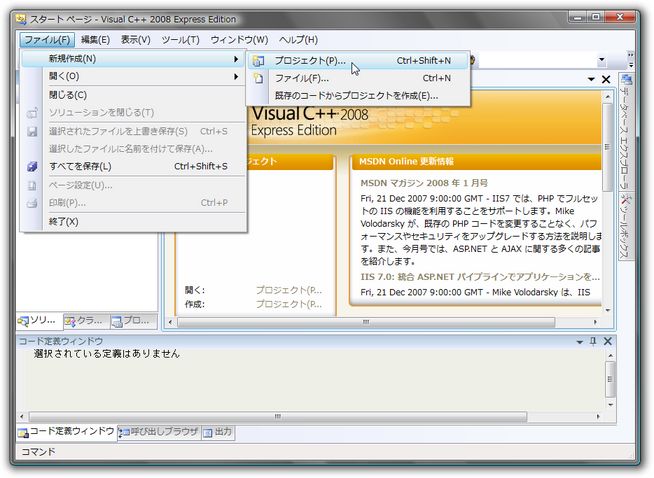Open the code definition window options dropdown
Viewport: 654px width, 478px height.
click(579, 342)
